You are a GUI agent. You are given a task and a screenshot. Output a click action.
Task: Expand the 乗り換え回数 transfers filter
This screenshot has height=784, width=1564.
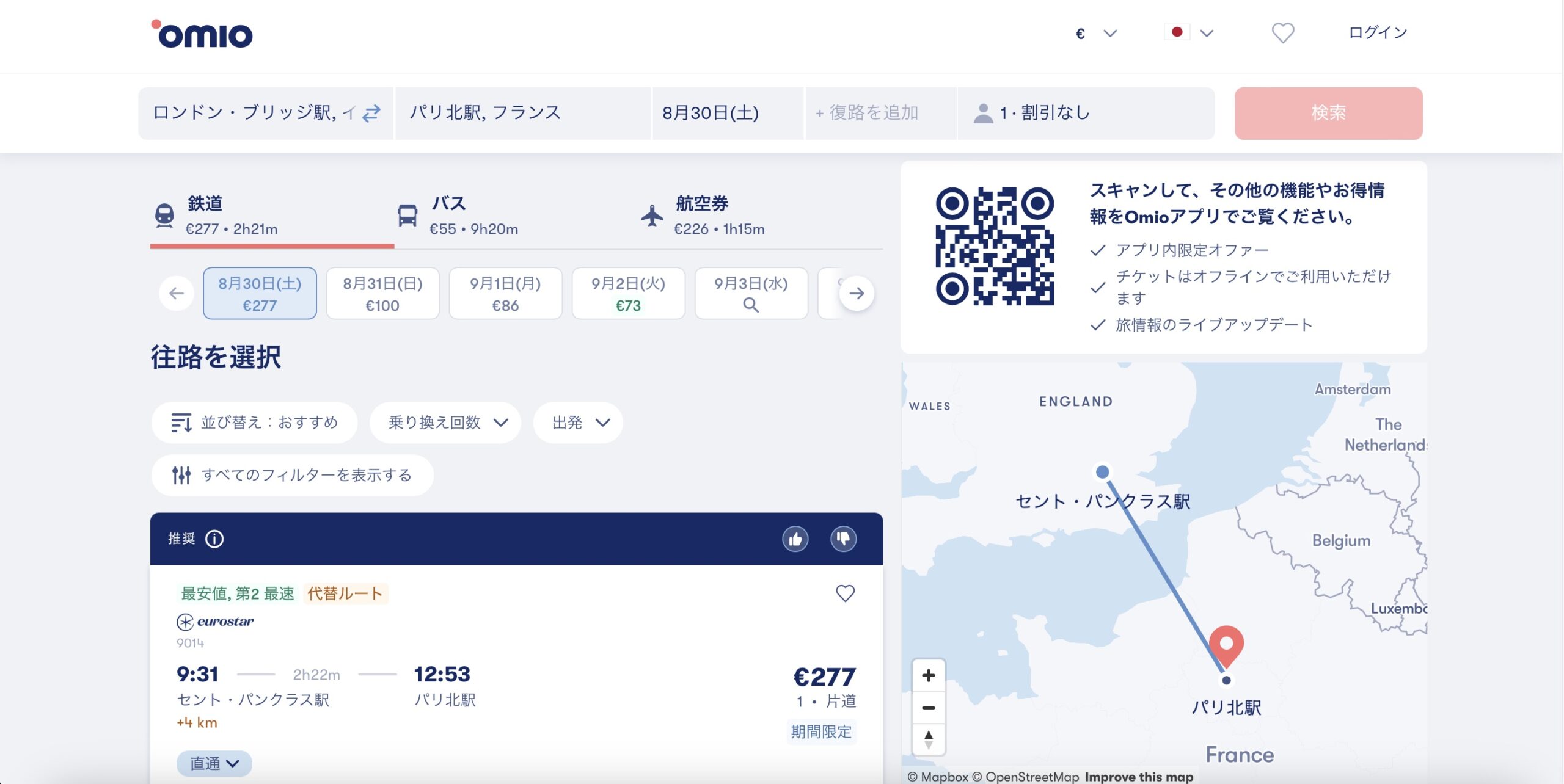[445, 423]
